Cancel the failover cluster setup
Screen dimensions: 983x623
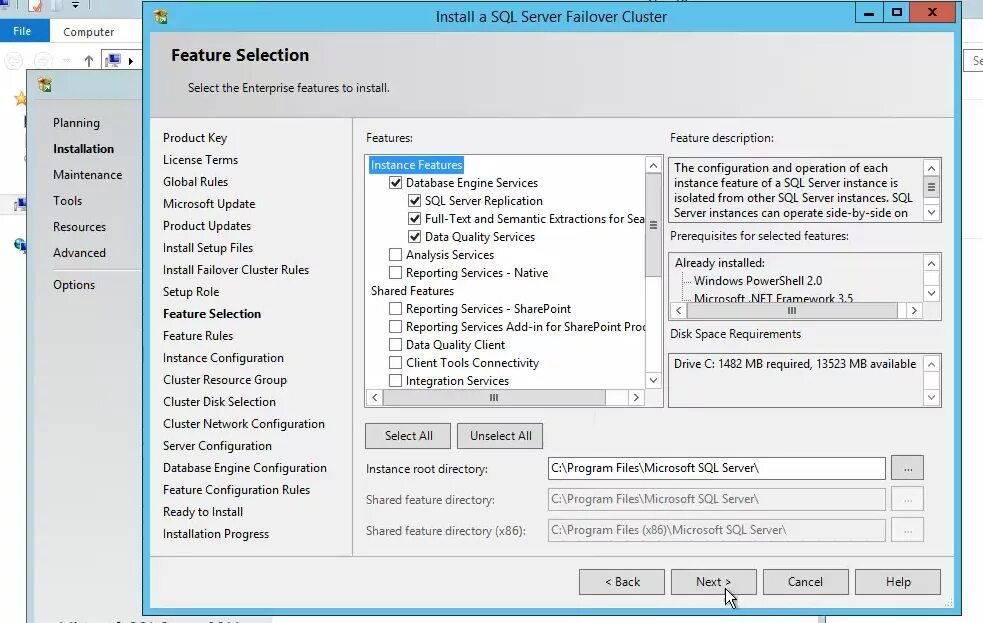(806, 582)
